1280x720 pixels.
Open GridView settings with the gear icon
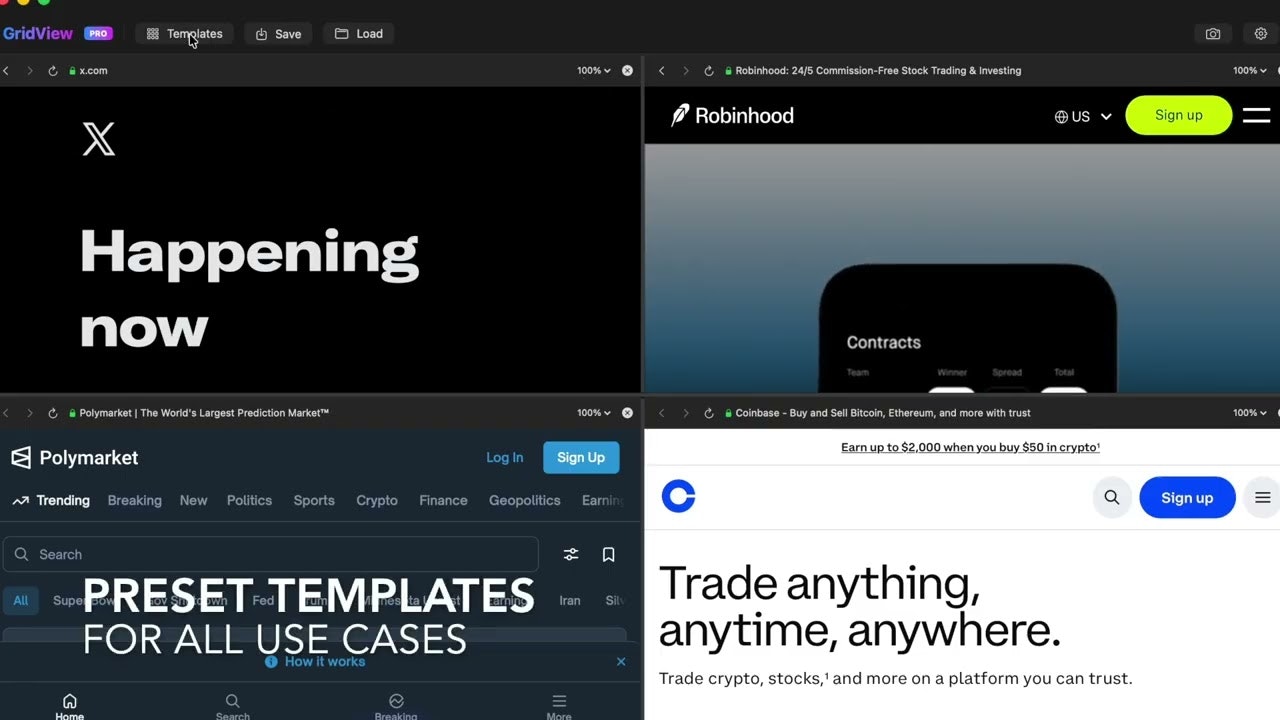coord(1261,33)
